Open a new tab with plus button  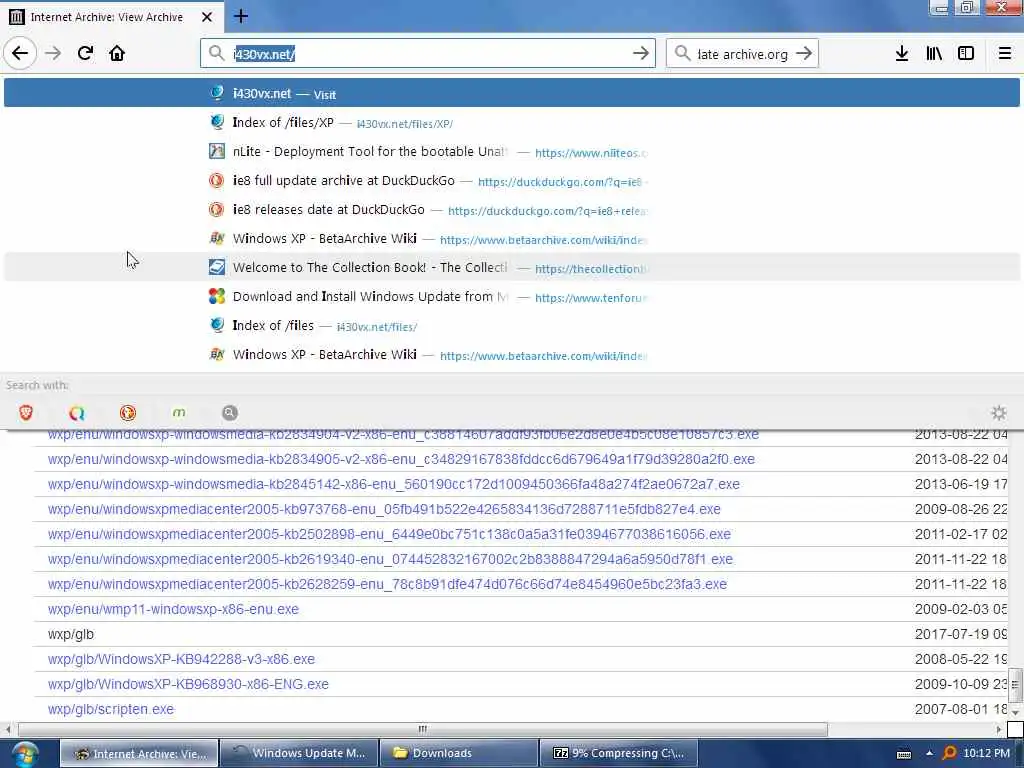241,16
